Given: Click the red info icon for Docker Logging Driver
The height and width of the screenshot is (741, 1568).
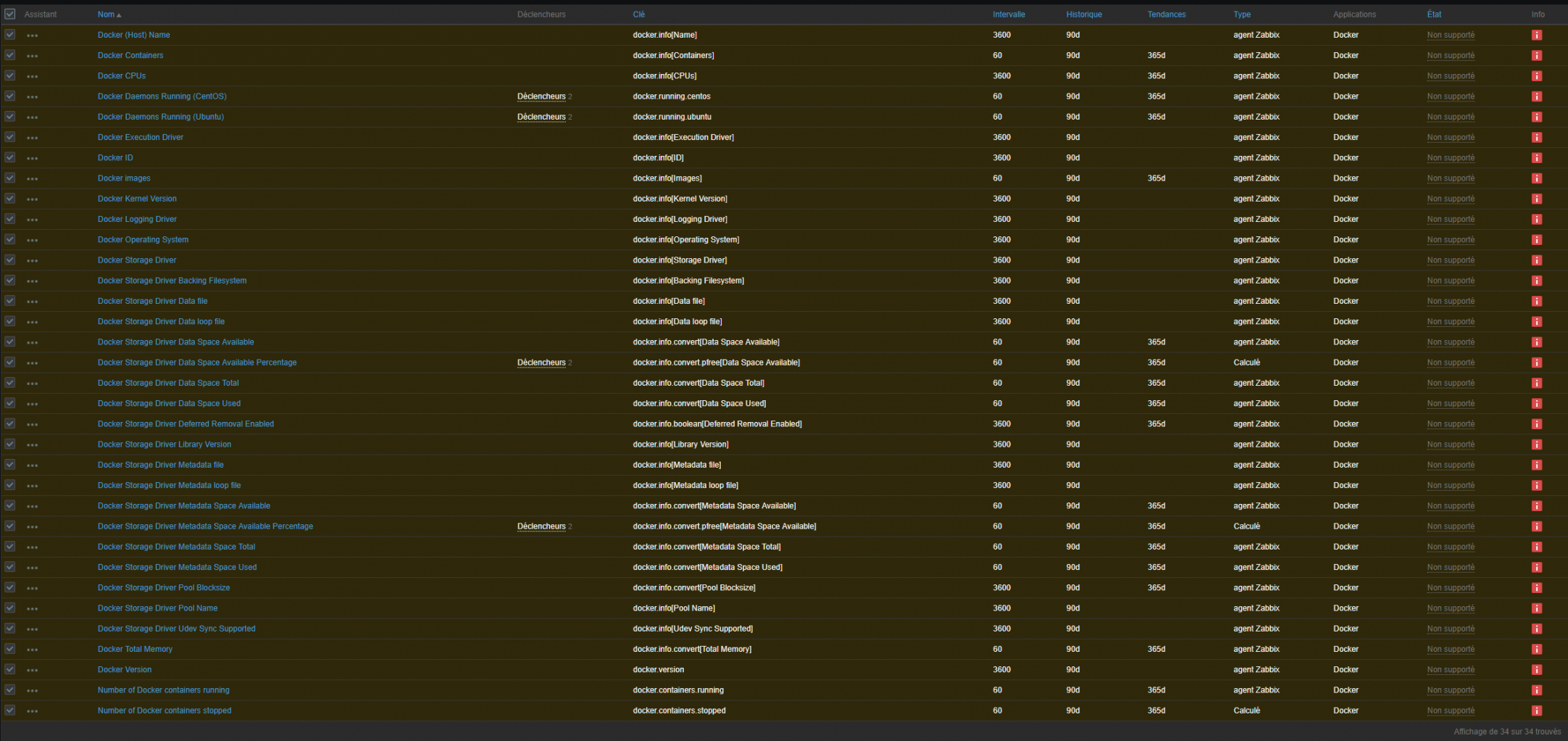Looking at the screenshot, I should tap(1536, 219).
